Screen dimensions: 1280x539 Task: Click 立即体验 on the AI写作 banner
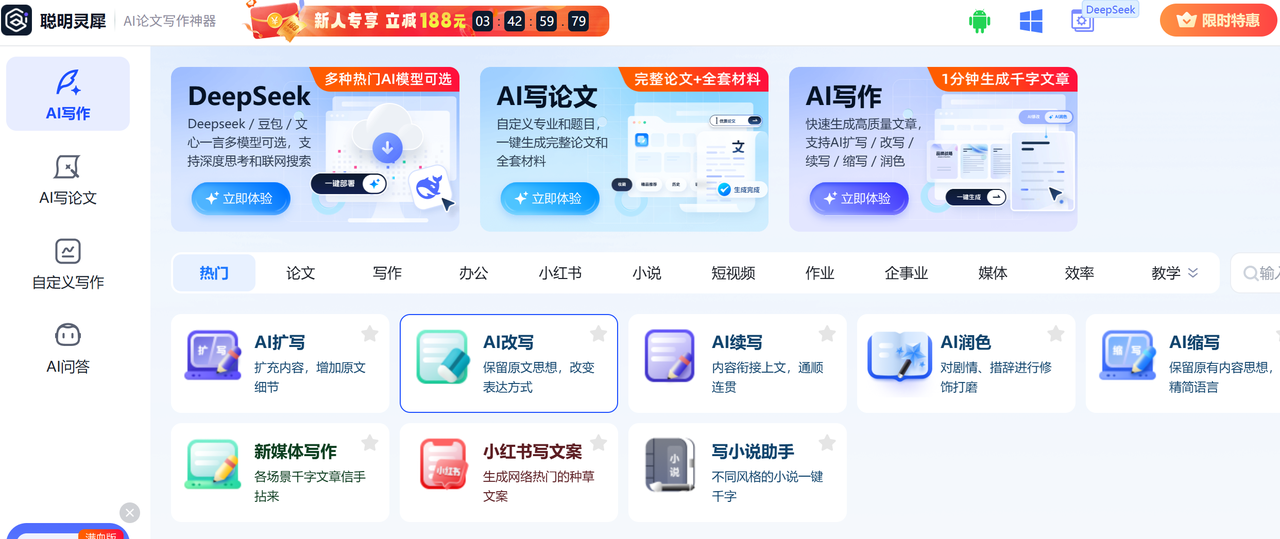tap(858, 198)
